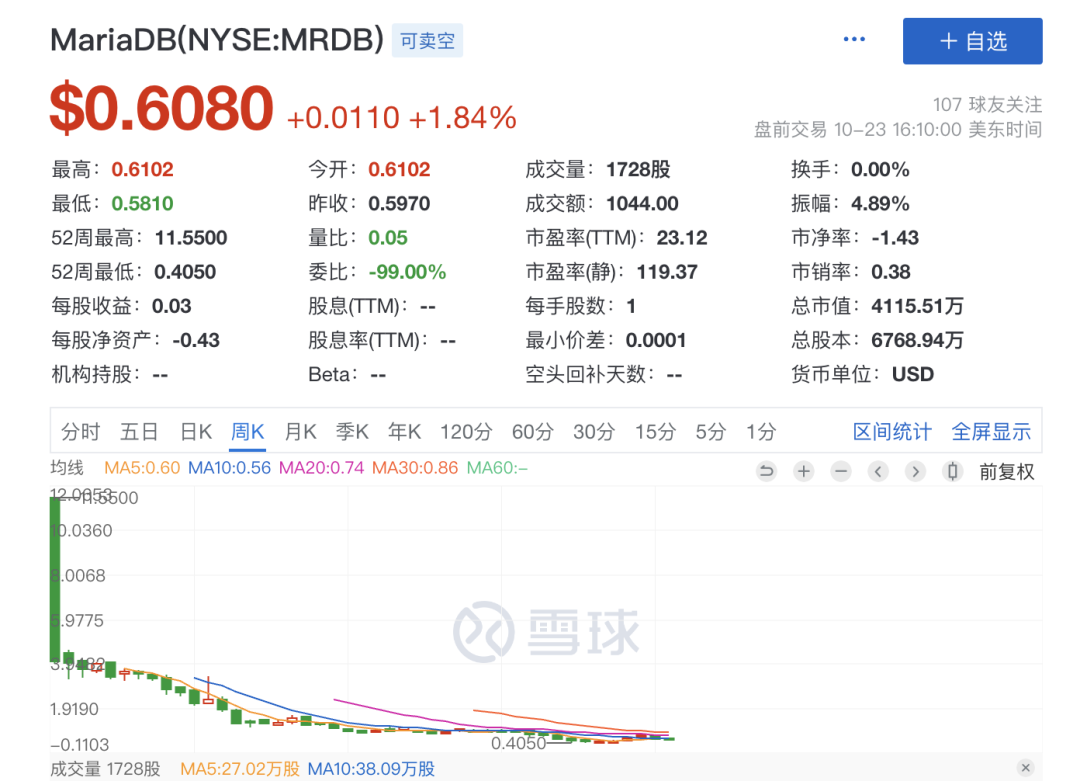The image size is (1080, 781).
Task: Click the 振幅 4.89% value
Action: pyautogui.click(x=880, y=204)
